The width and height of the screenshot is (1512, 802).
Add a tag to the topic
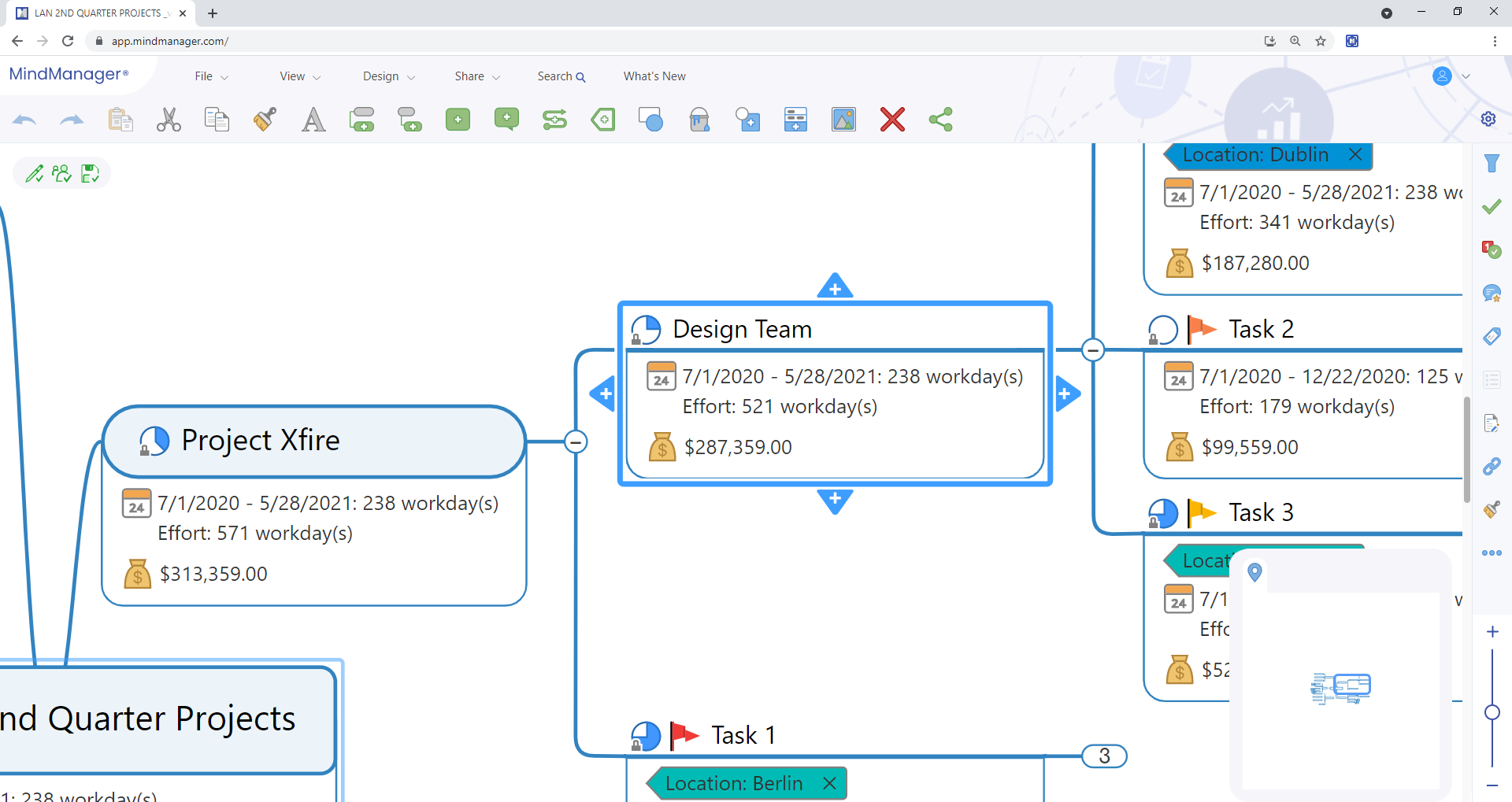603,120
